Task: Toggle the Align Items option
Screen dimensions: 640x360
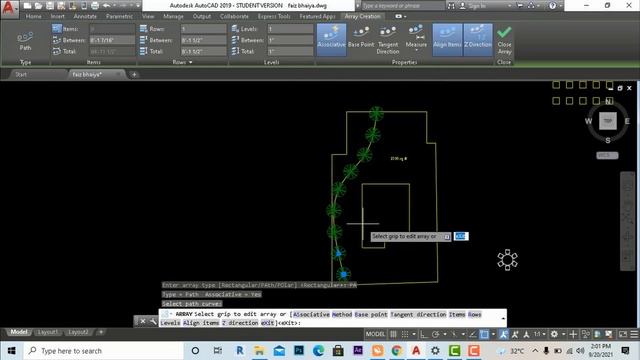Action: point(447,40)
